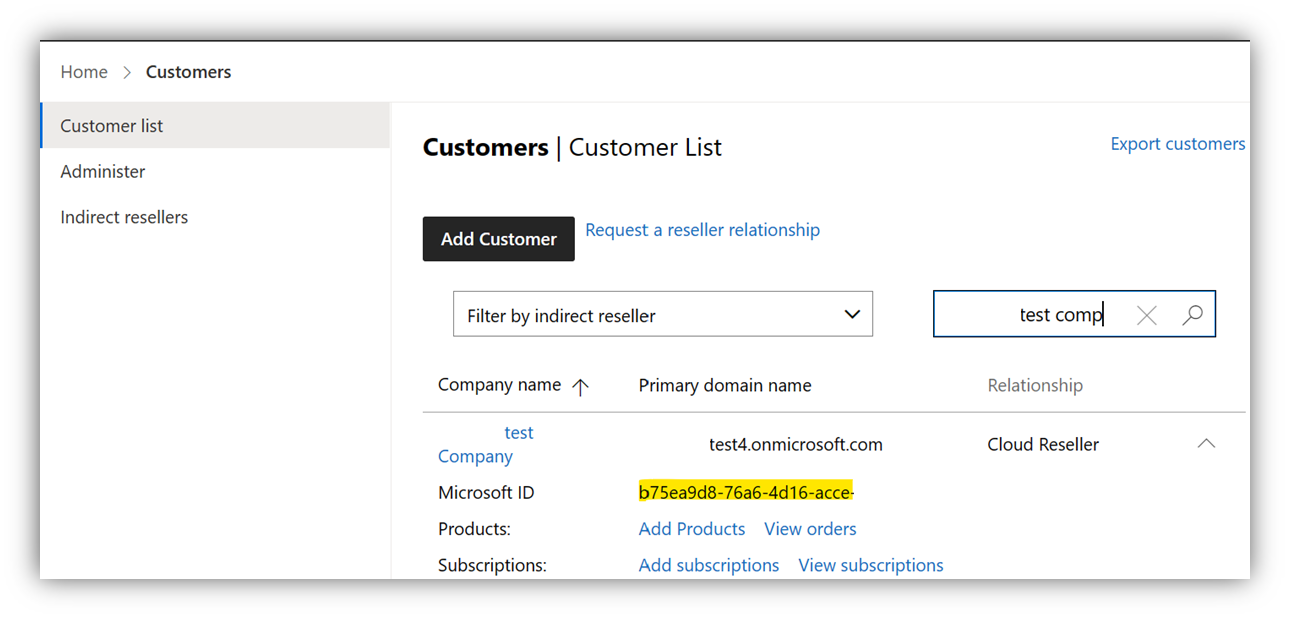Click View orders for test Company
Image resolution: width=1290 pixels, height=619 pixels.
click(810, 529)
